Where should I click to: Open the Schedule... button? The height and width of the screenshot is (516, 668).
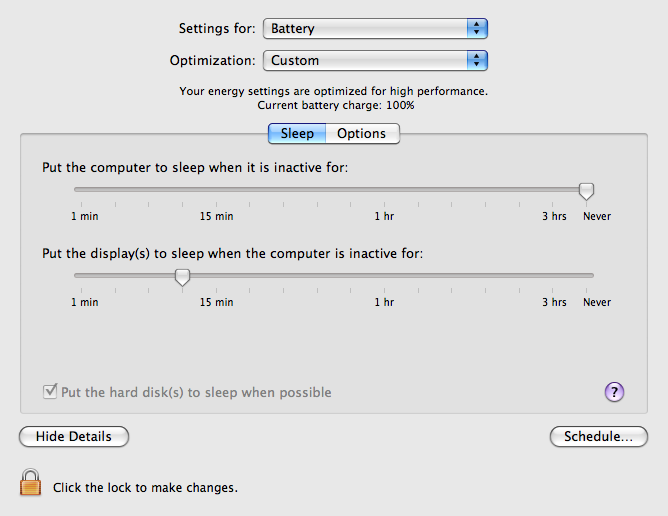[x=599, y=436]
